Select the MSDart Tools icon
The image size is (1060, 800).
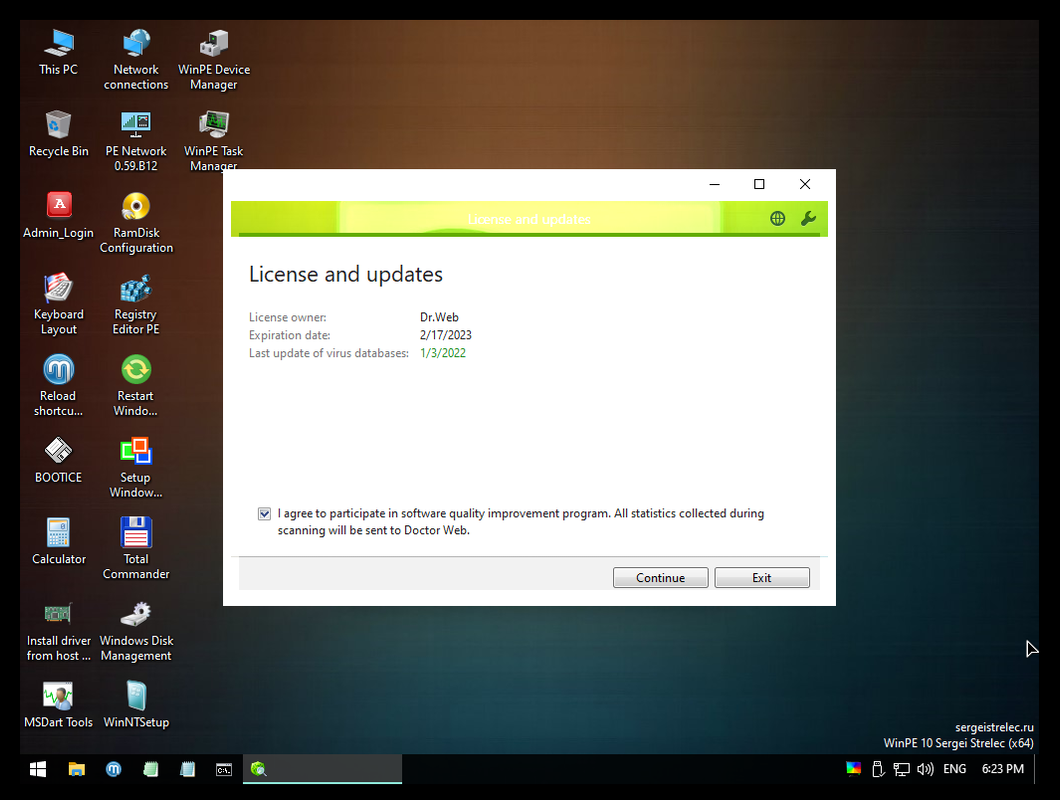[58, 705]
